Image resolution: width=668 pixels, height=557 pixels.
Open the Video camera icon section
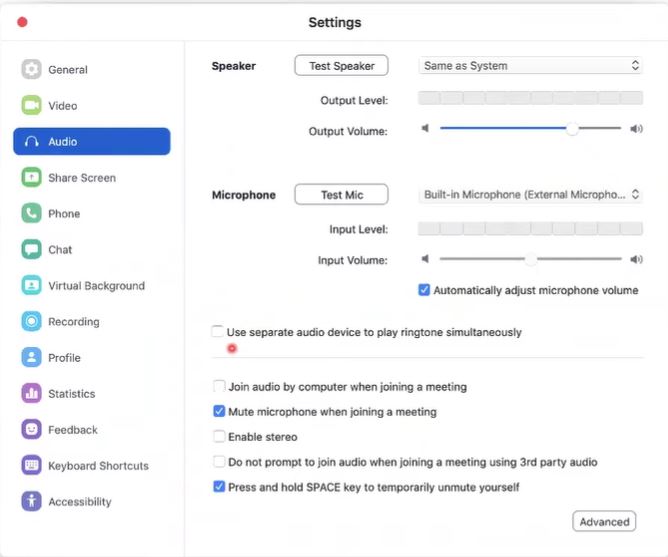[x=31, y=106]
